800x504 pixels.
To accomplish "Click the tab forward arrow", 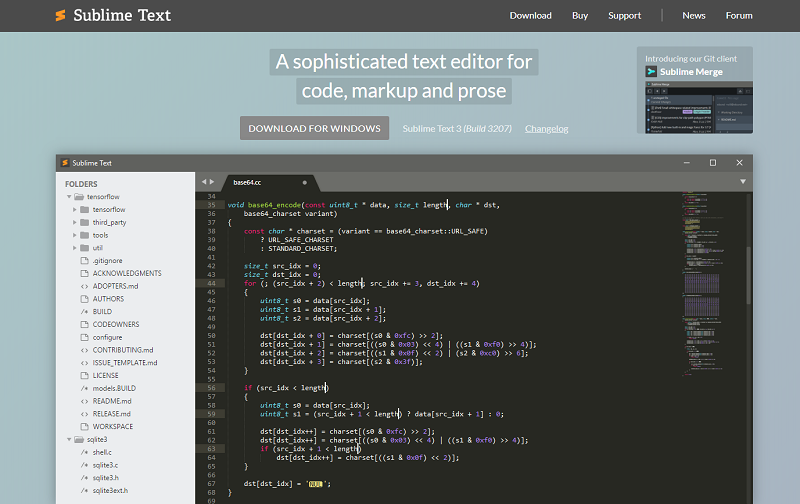I will pos(212,182).
